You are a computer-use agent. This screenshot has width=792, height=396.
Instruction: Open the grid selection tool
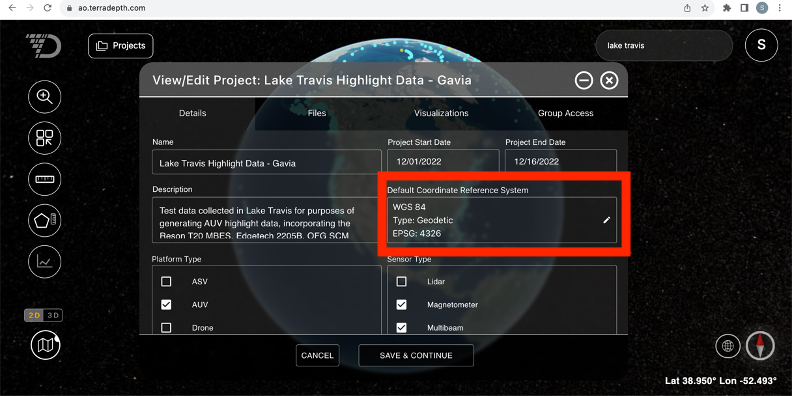click(44, 138)
